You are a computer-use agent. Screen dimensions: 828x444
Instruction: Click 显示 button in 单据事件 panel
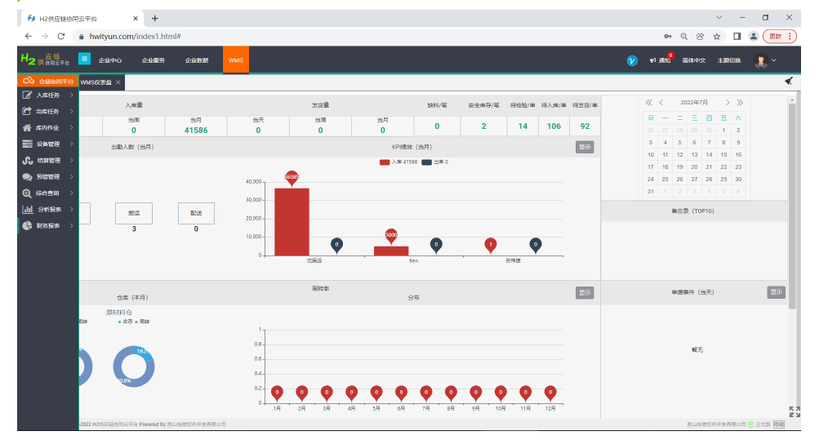pos(776,292)
